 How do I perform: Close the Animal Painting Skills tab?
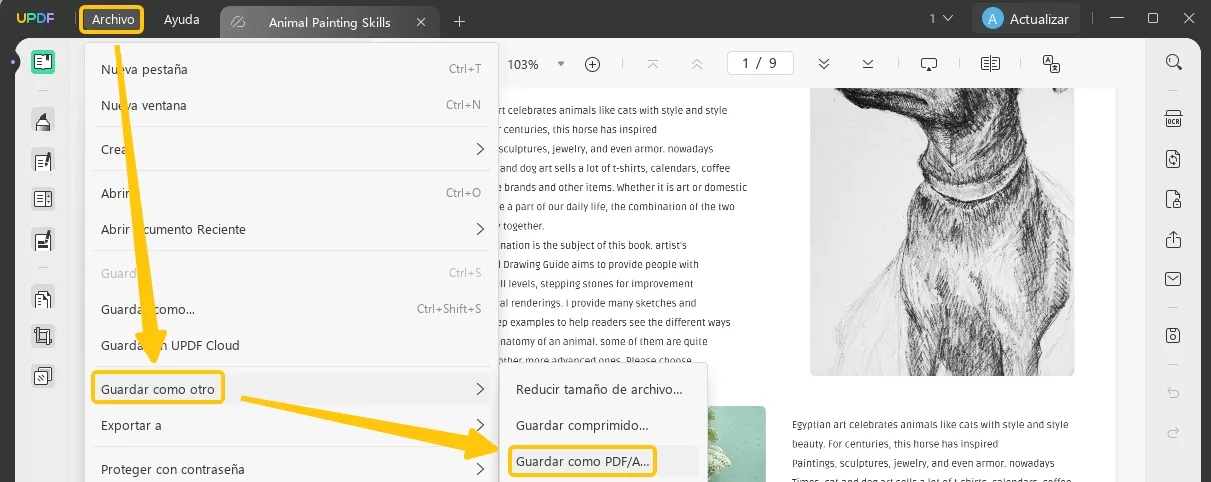421,21
